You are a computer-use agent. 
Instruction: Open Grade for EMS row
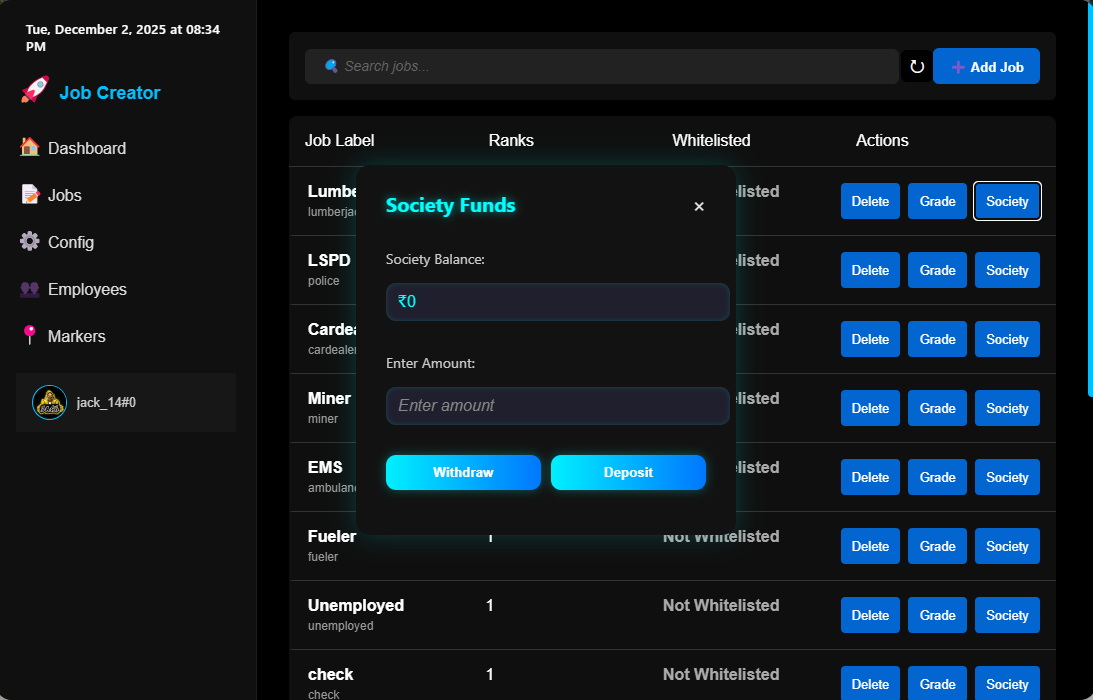click(938, 477)
